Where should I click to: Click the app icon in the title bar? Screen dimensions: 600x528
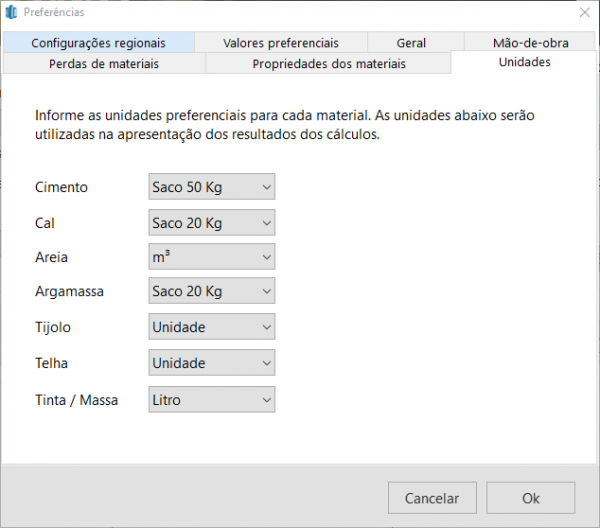pyautogui.click(x=12, y=12)
